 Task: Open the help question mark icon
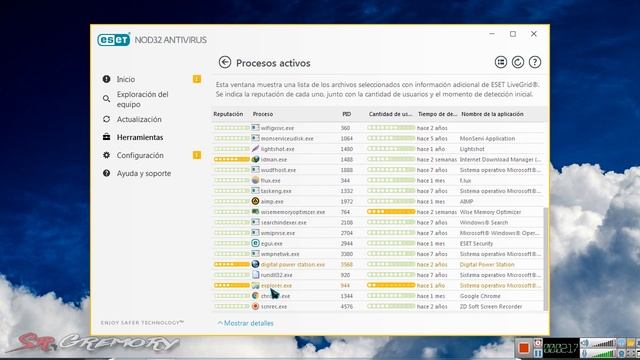[535, 62]
